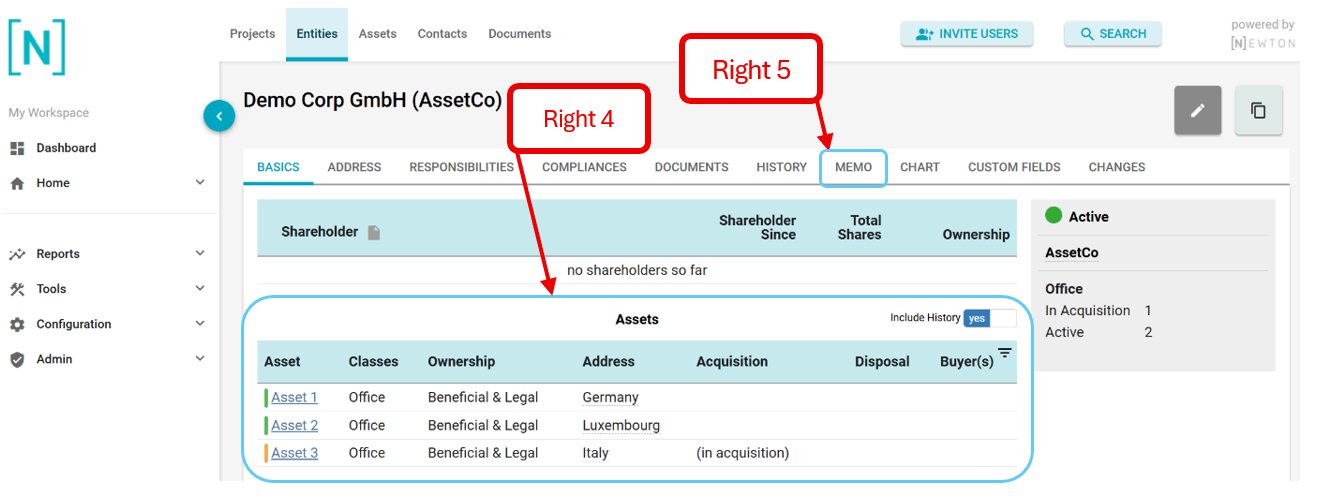1320x503 pixels.
Task: Select the COMPLIANCES tab
Action: coord(584,167)
